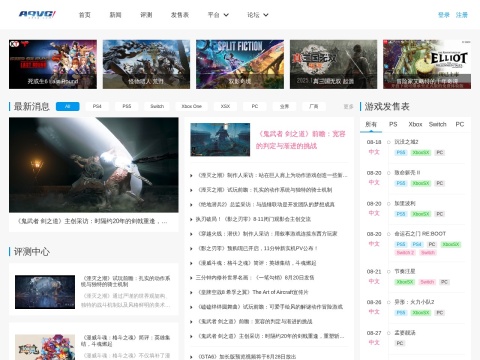Select the PS release schedule tab

[x=393, y=124]
